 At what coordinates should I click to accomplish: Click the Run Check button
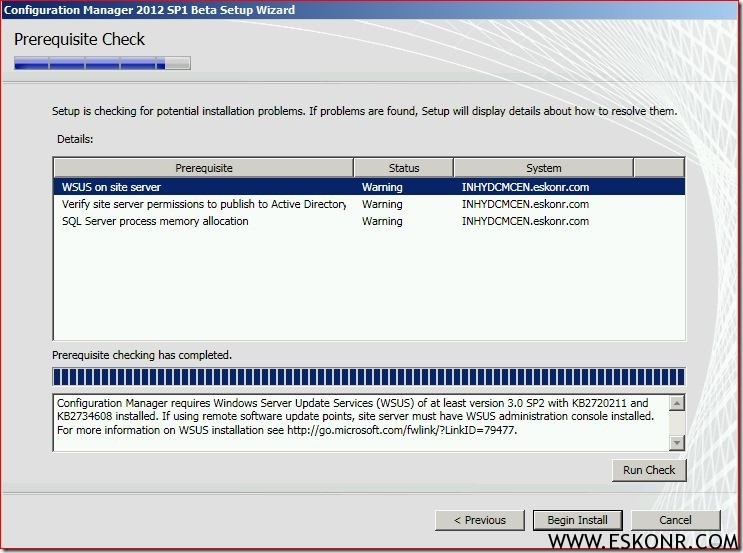coord(649,470)
